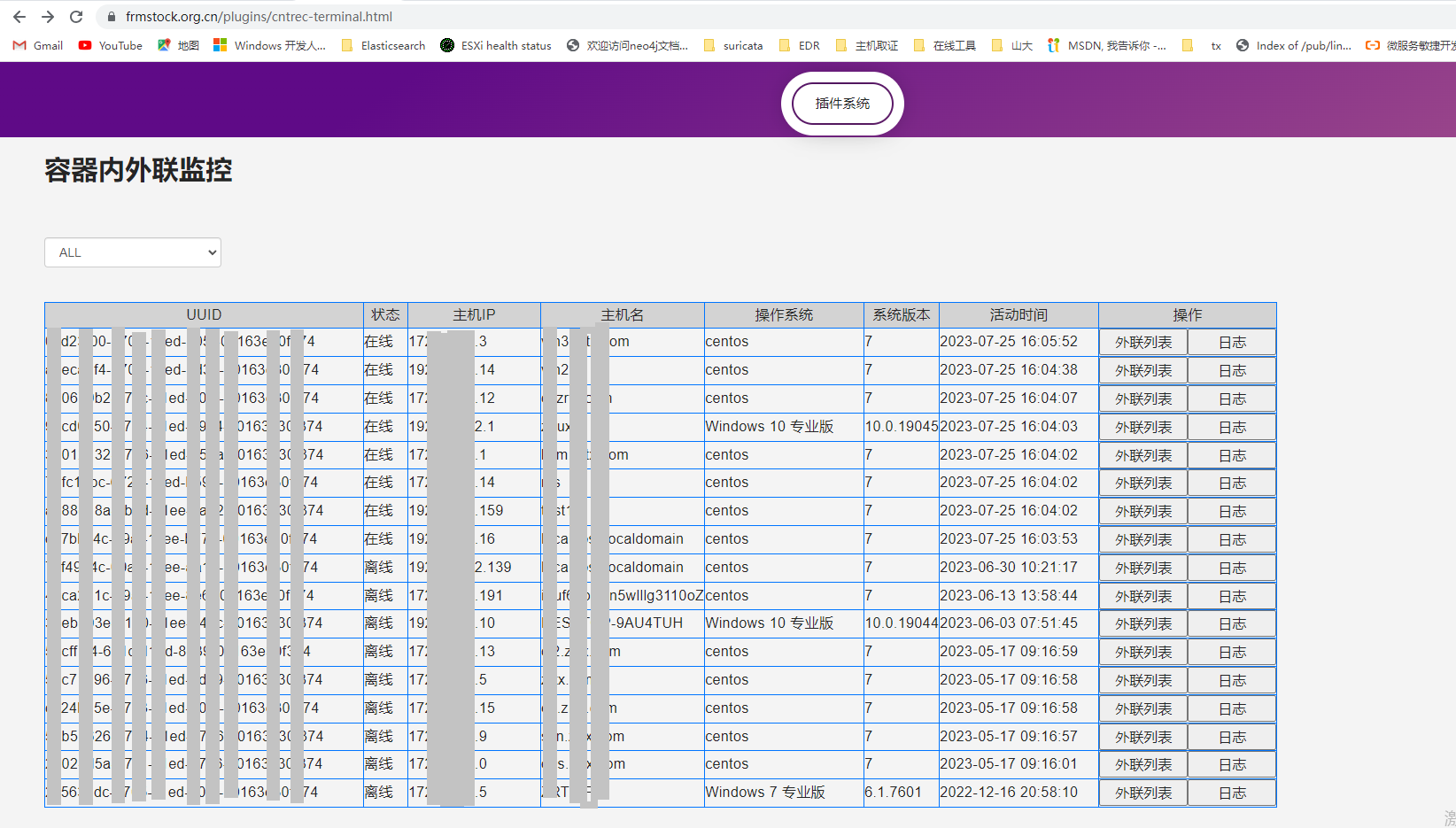Open the 山大 bookmark folder
The width and height of the screenshot is (1456, 828).
point(1011,45)
